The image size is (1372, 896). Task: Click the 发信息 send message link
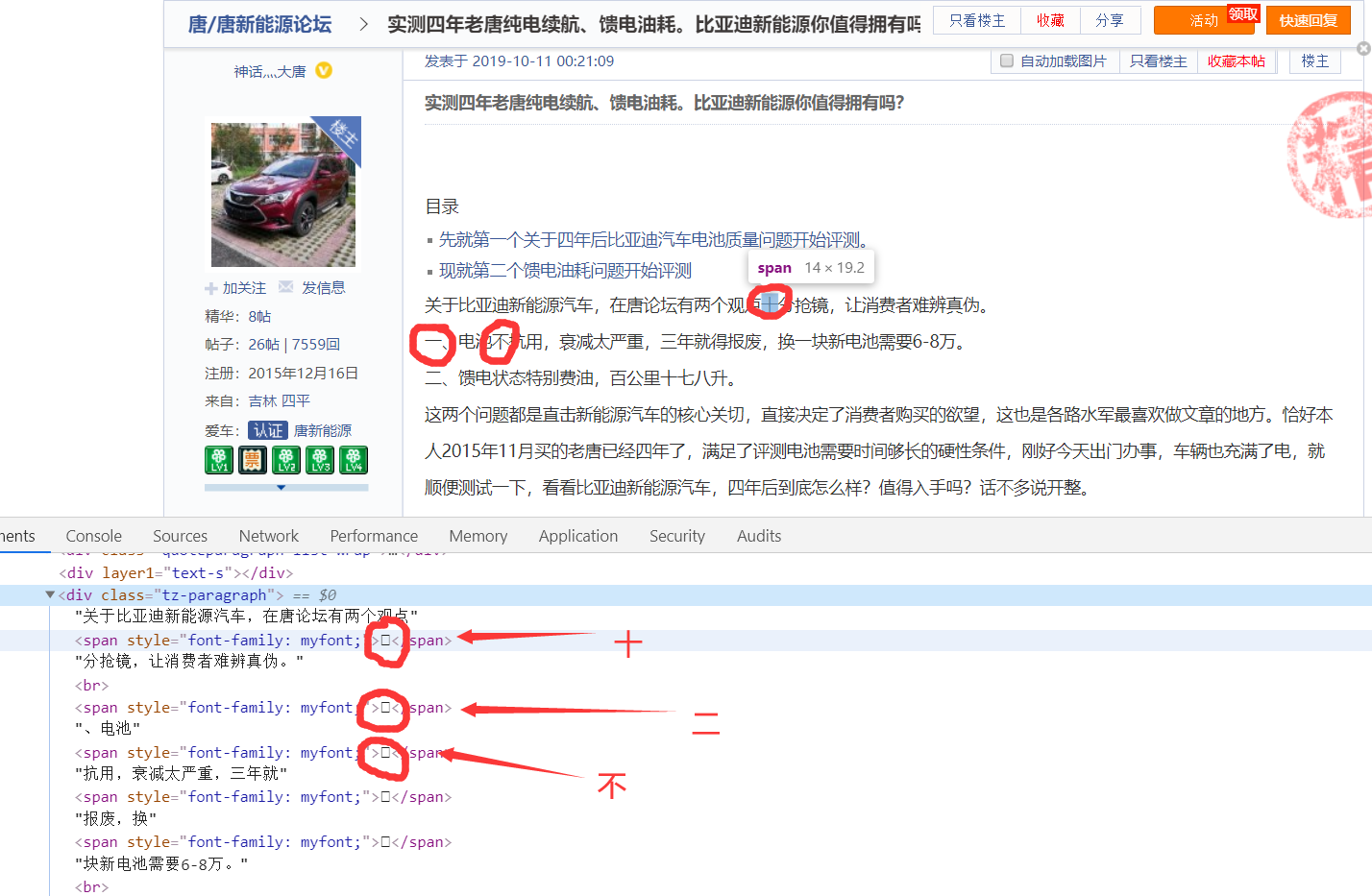click(323, 287)
